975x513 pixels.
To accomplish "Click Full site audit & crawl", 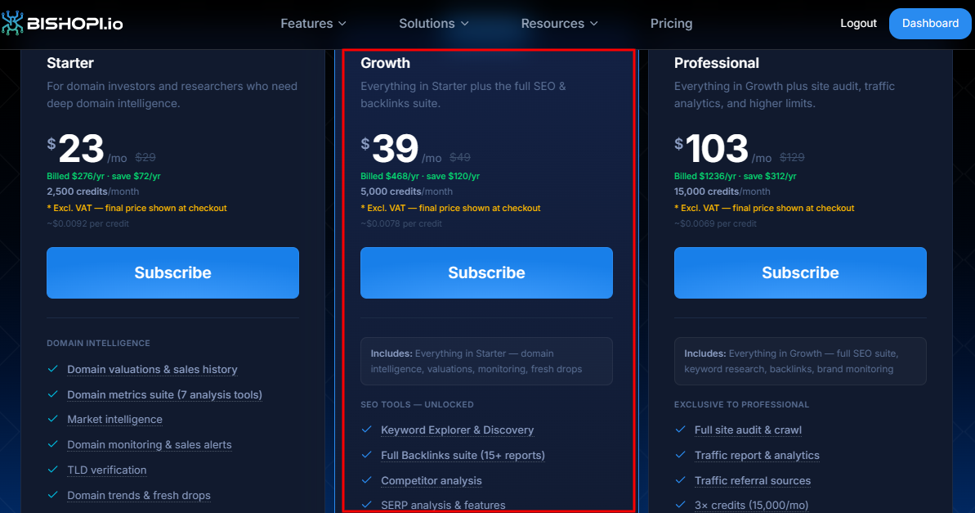I will pos(748,430).
